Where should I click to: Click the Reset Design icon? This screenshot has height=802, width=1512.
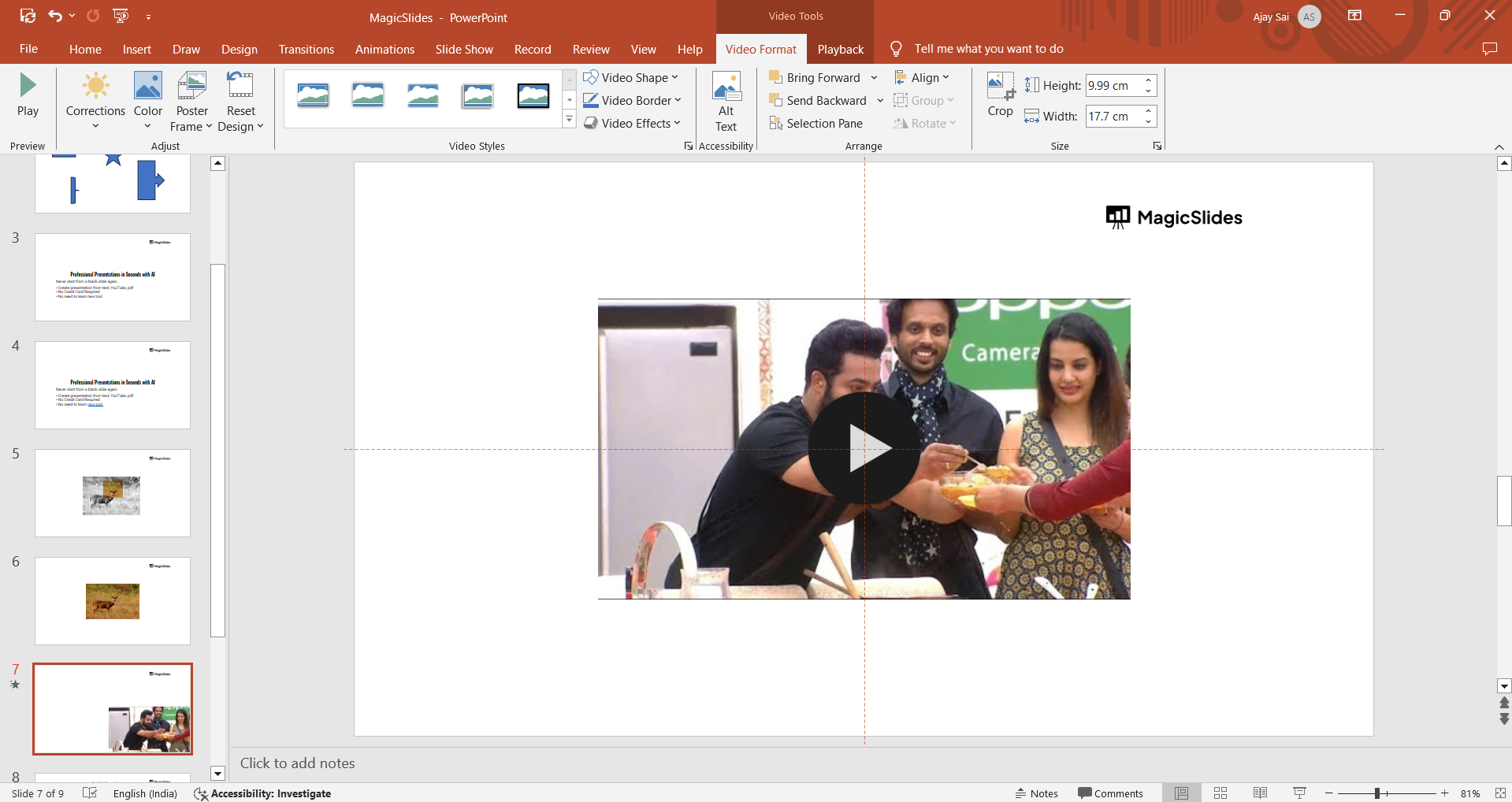point(240,85)
